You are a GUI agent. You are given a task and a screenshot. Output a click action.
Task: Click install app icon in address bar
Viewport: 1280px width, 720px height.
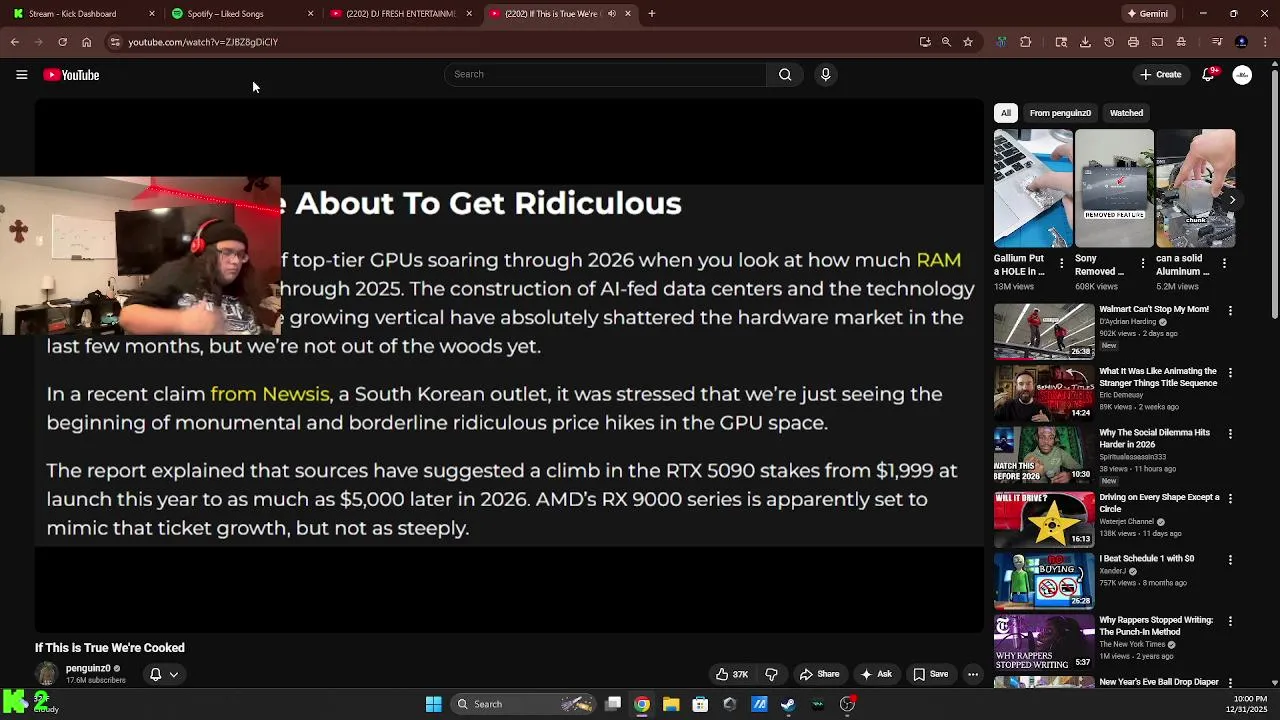(x=925, y=42)
